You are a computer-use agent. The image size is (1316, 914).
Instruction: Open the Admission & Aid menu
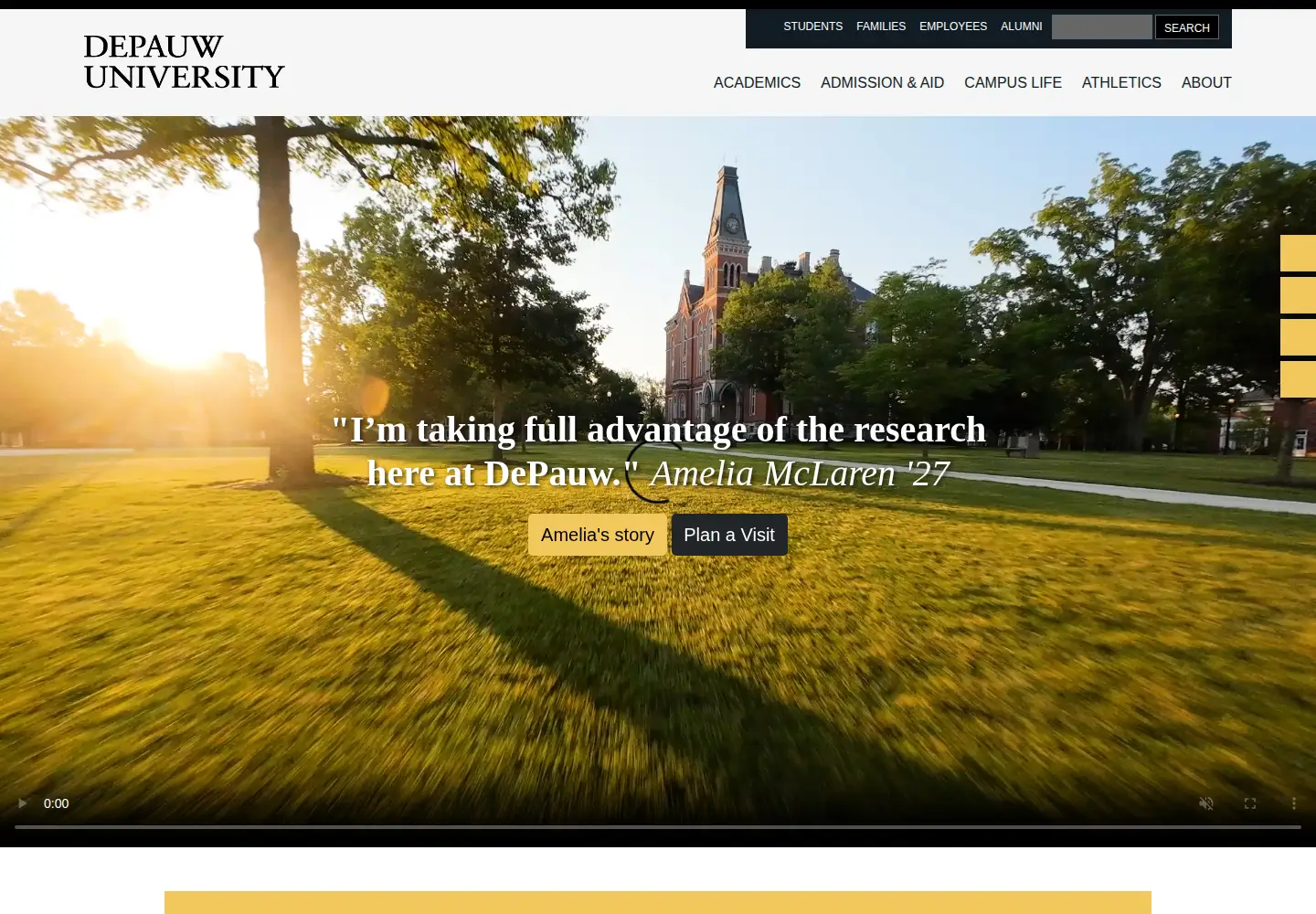coord(883,82)
